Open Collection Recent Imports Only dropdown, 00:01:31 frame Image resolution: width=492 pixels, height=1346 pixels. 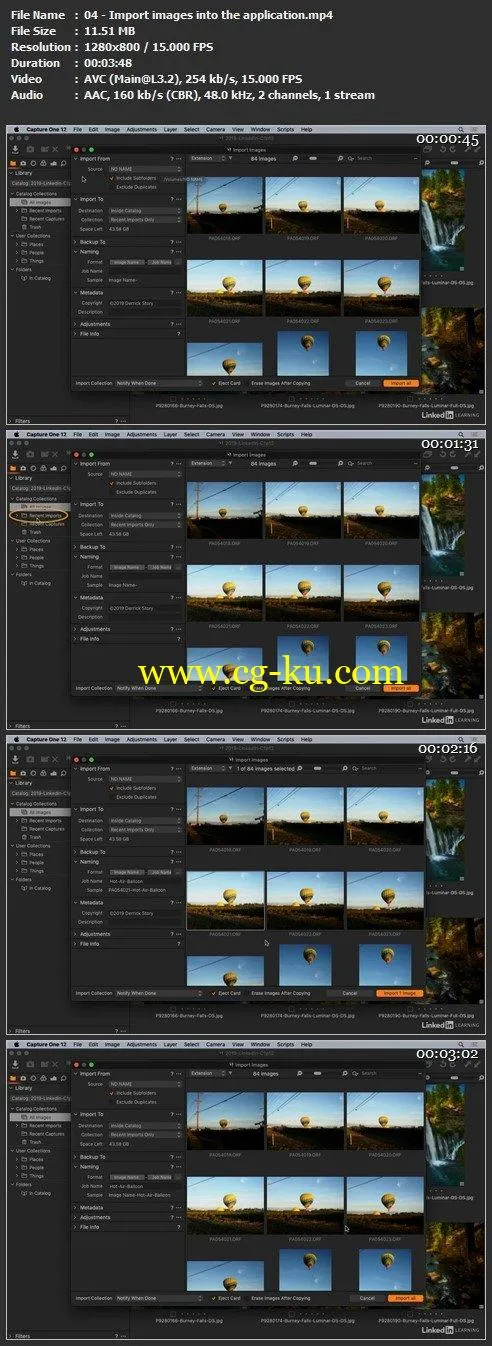tap(145, 523)
